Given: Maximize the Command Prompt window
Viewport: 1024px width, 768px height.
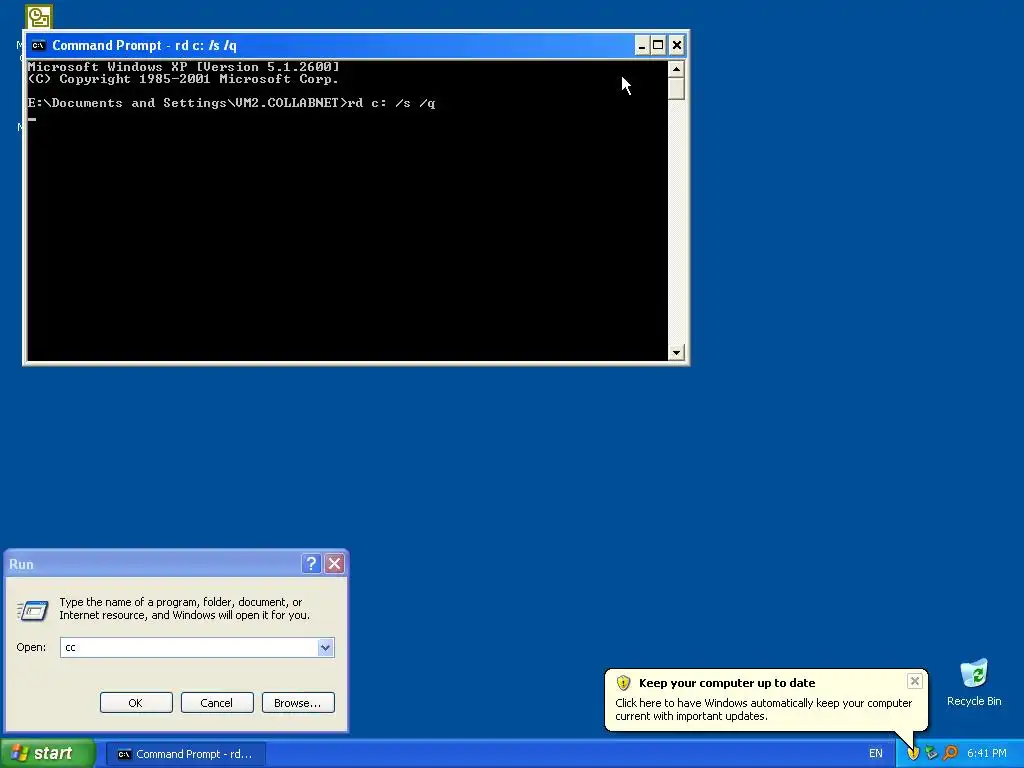Looking at the screenshot, I should pyautogui.click(x=658, y=45).
